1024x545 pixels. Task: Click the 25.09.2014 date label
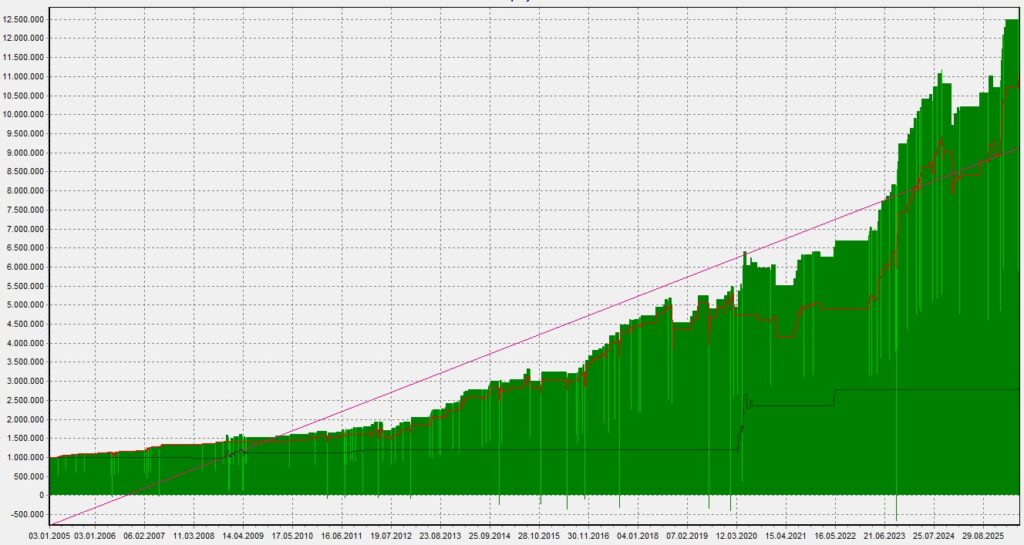489,536
